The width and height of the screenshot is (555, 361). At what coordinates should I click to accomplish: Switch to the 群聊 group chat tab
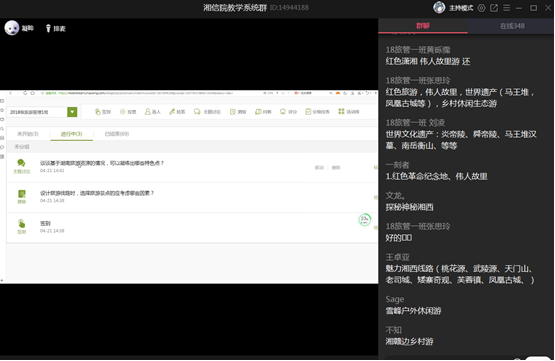point(423,26)
